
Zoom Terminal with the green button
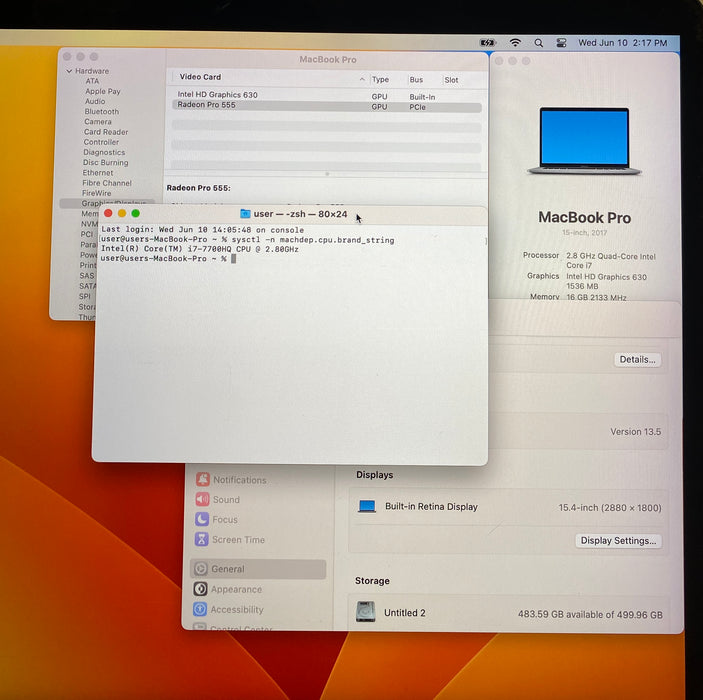135,213
